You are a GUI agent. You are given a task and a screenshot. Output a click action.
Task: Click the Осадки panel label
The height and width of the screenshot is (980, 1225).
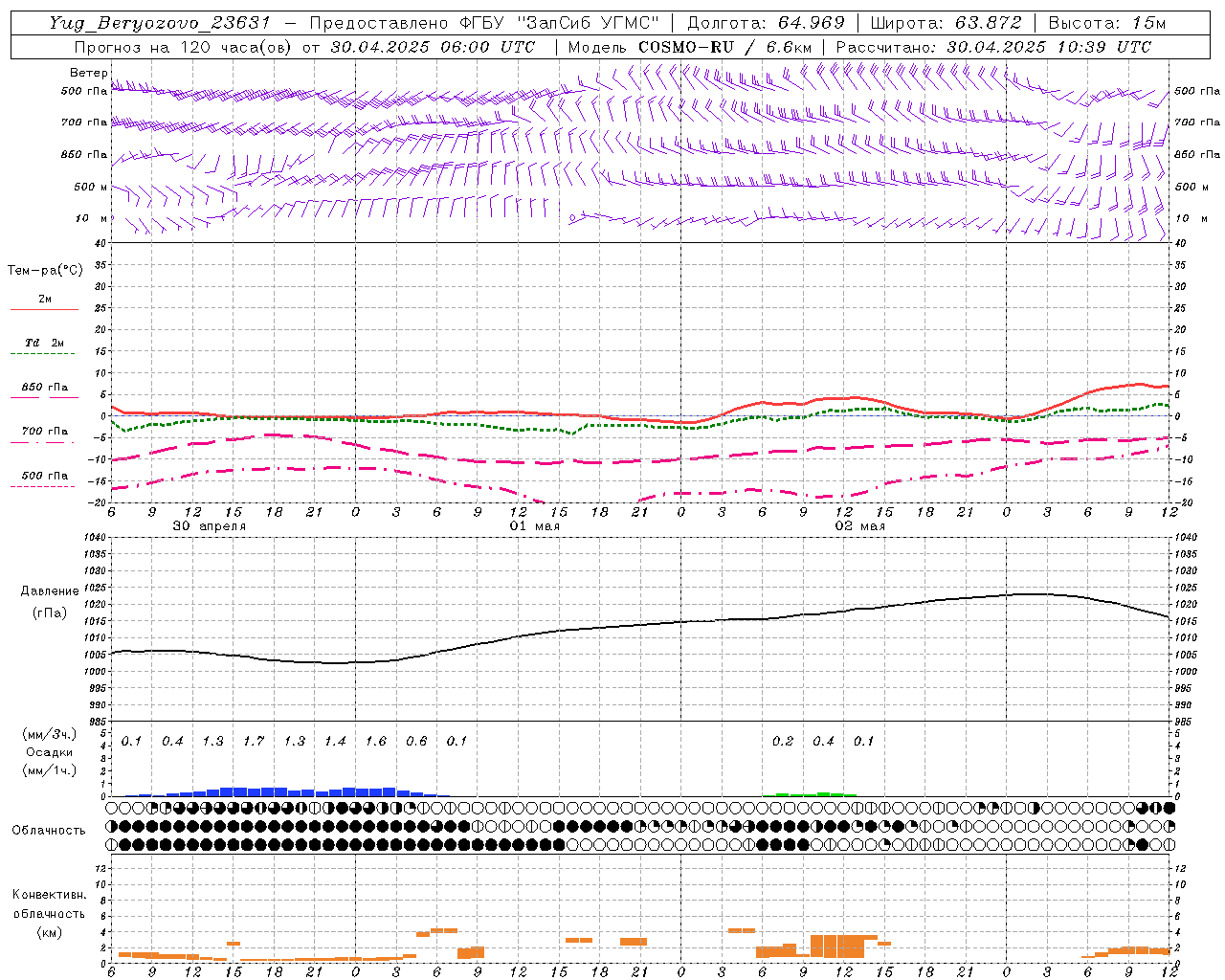pos(49,752)
